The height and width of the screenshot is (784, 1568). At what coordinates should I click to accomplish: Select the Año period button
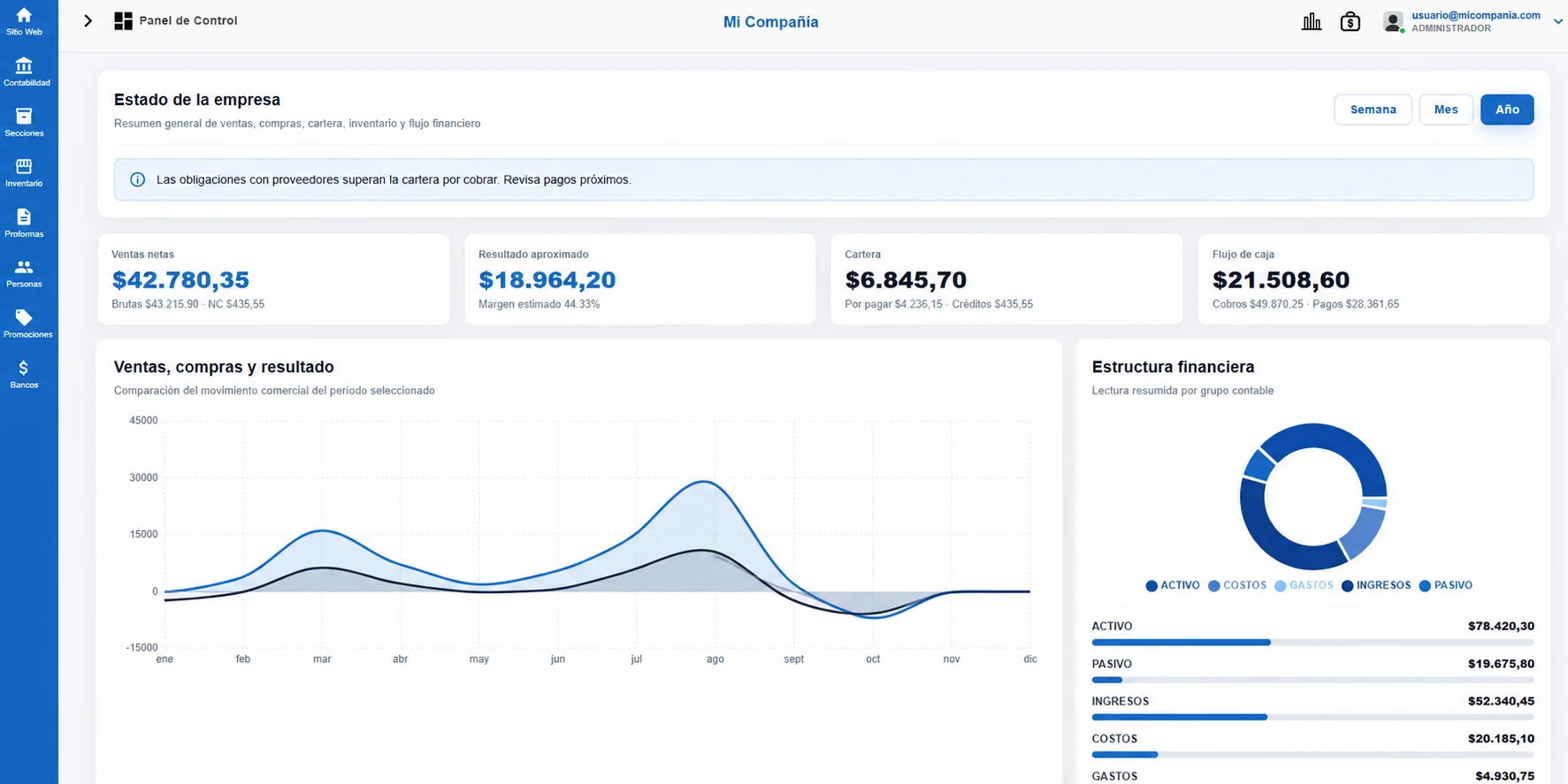(1507, 110)
